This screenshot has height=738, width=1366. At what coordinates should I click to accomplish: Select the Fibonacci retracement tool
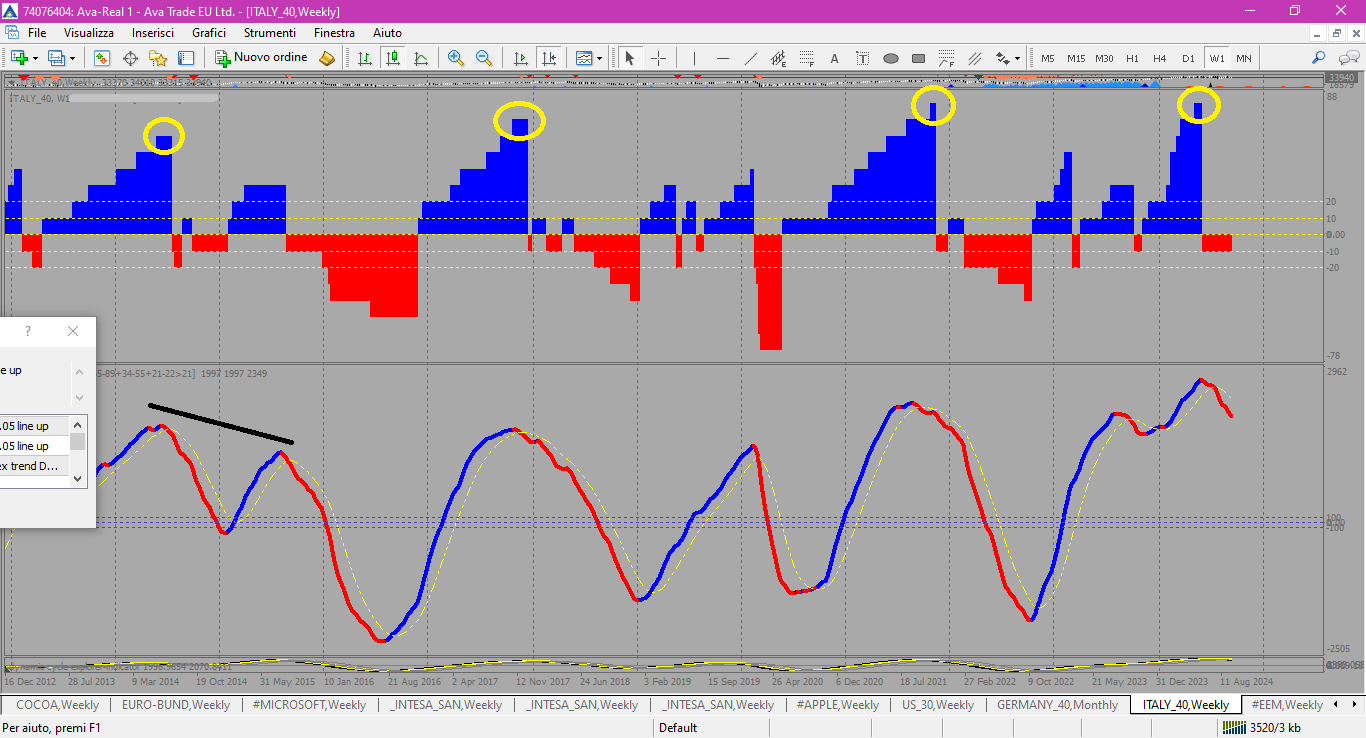(x=806, y=58)
